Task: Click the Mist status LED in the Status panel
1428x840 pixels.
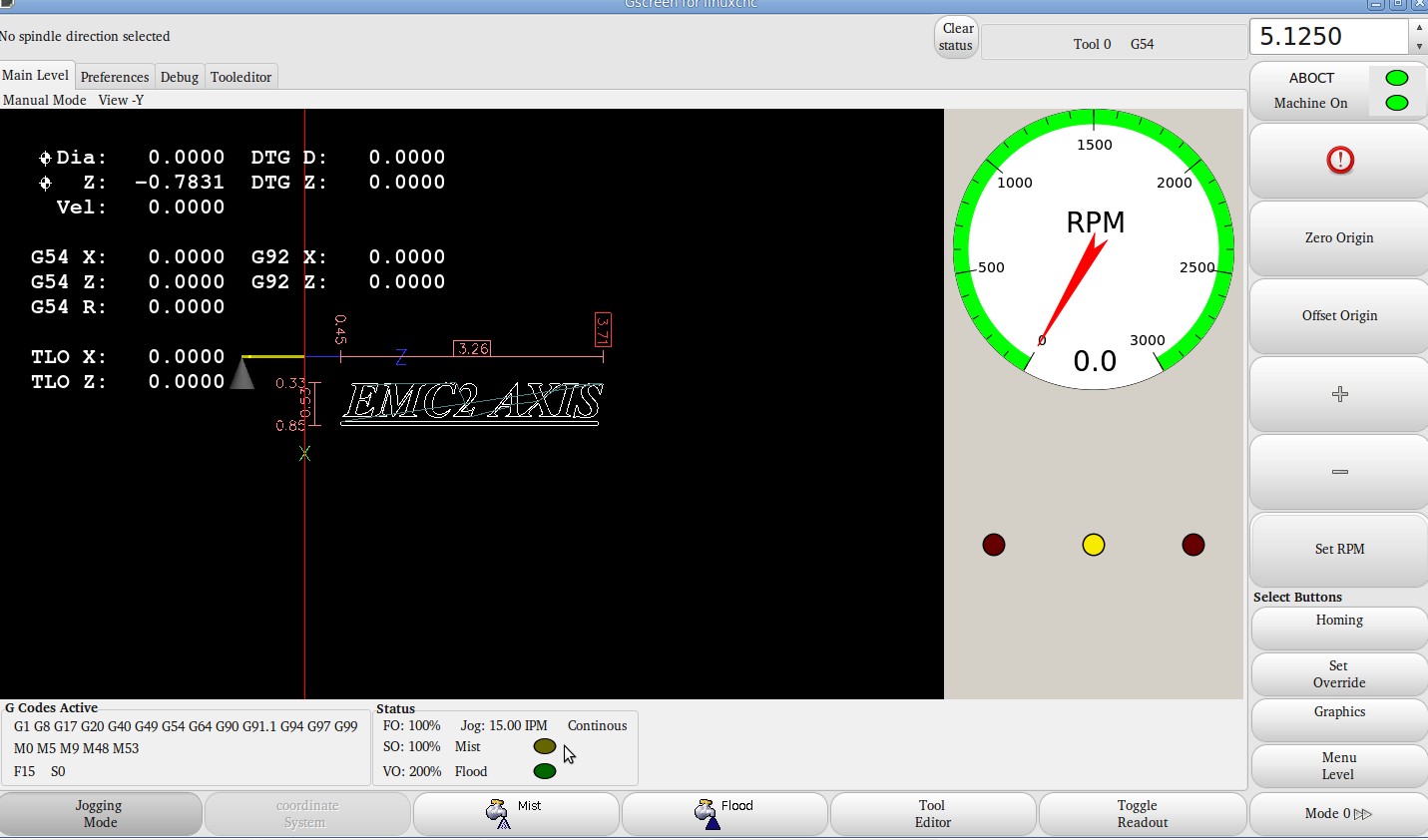Action: (545, 746)
